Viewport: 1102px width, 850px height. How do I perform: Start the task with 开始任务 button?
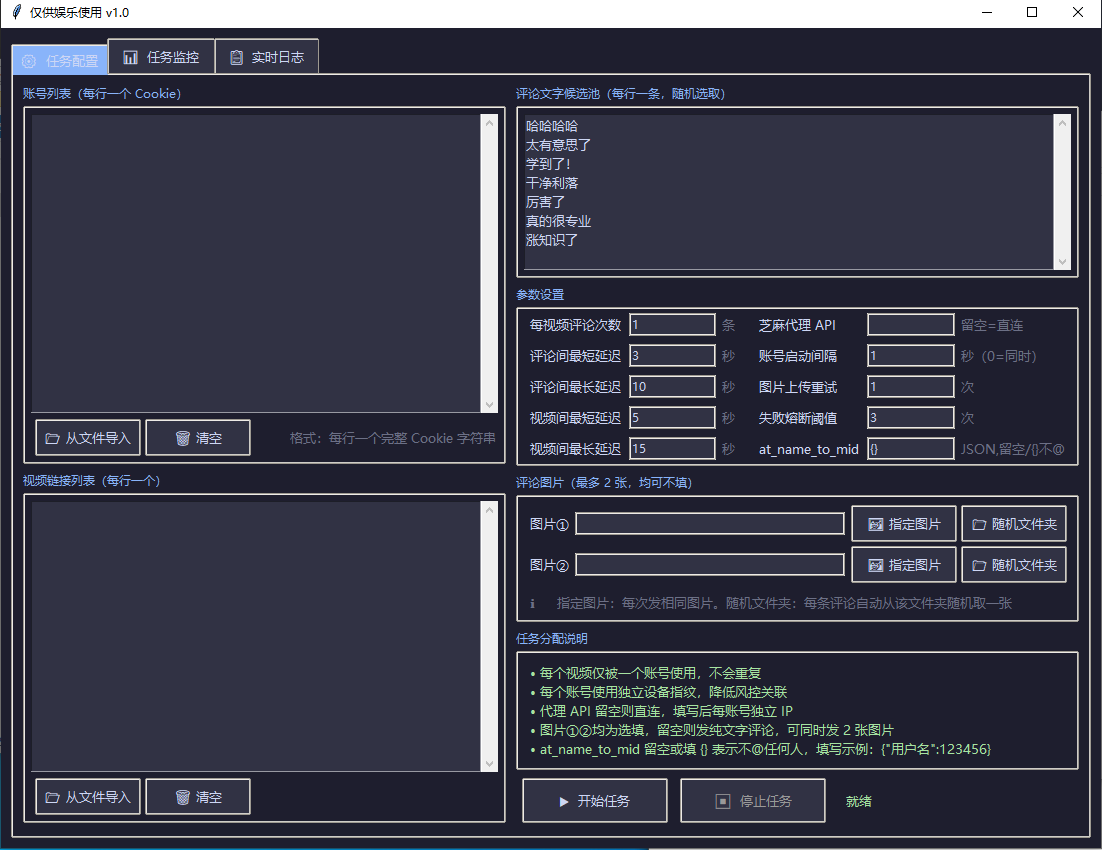click(x=594, y=801)
